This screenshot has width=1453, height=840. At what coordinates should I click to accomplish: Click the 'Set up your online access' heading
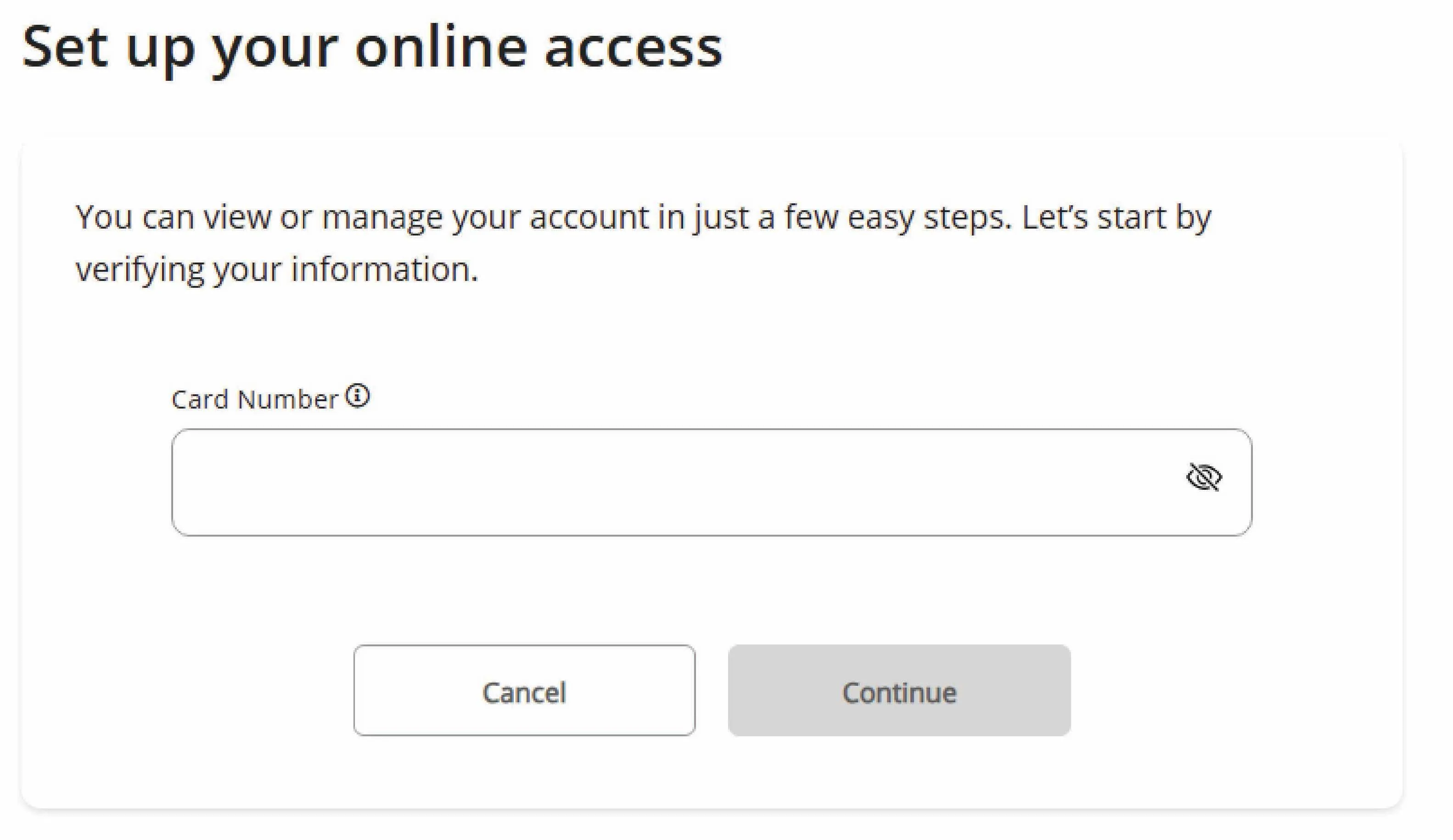372,47
